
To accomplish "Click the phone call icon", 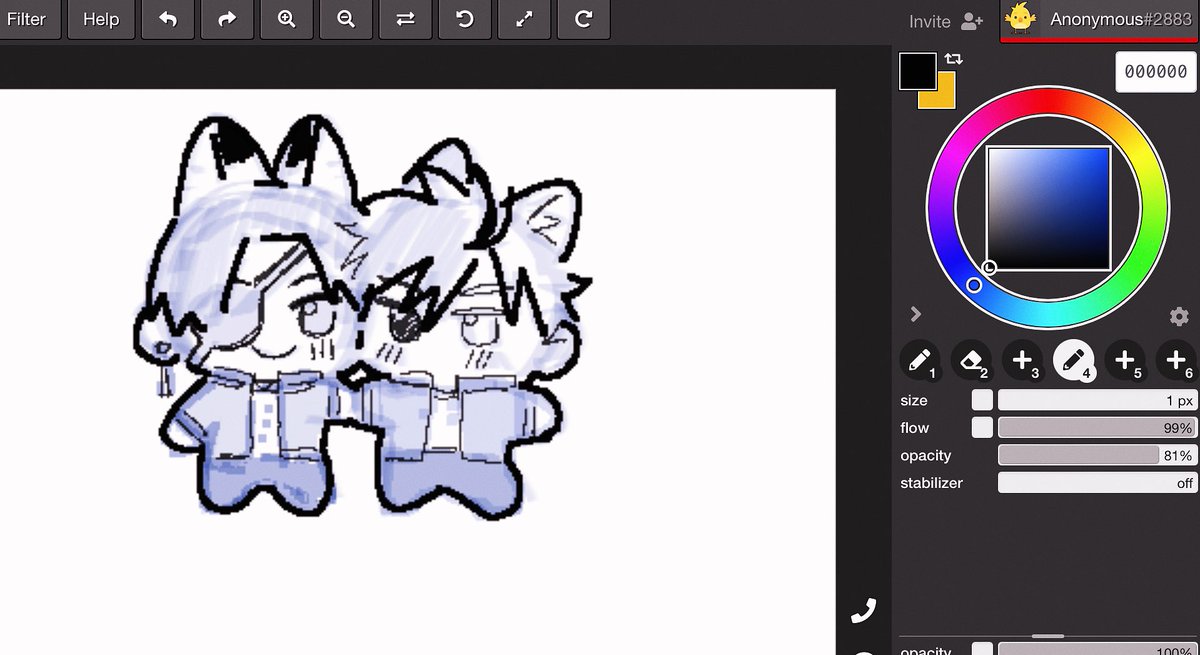I will pyautogui.click(x=863, y=609).
